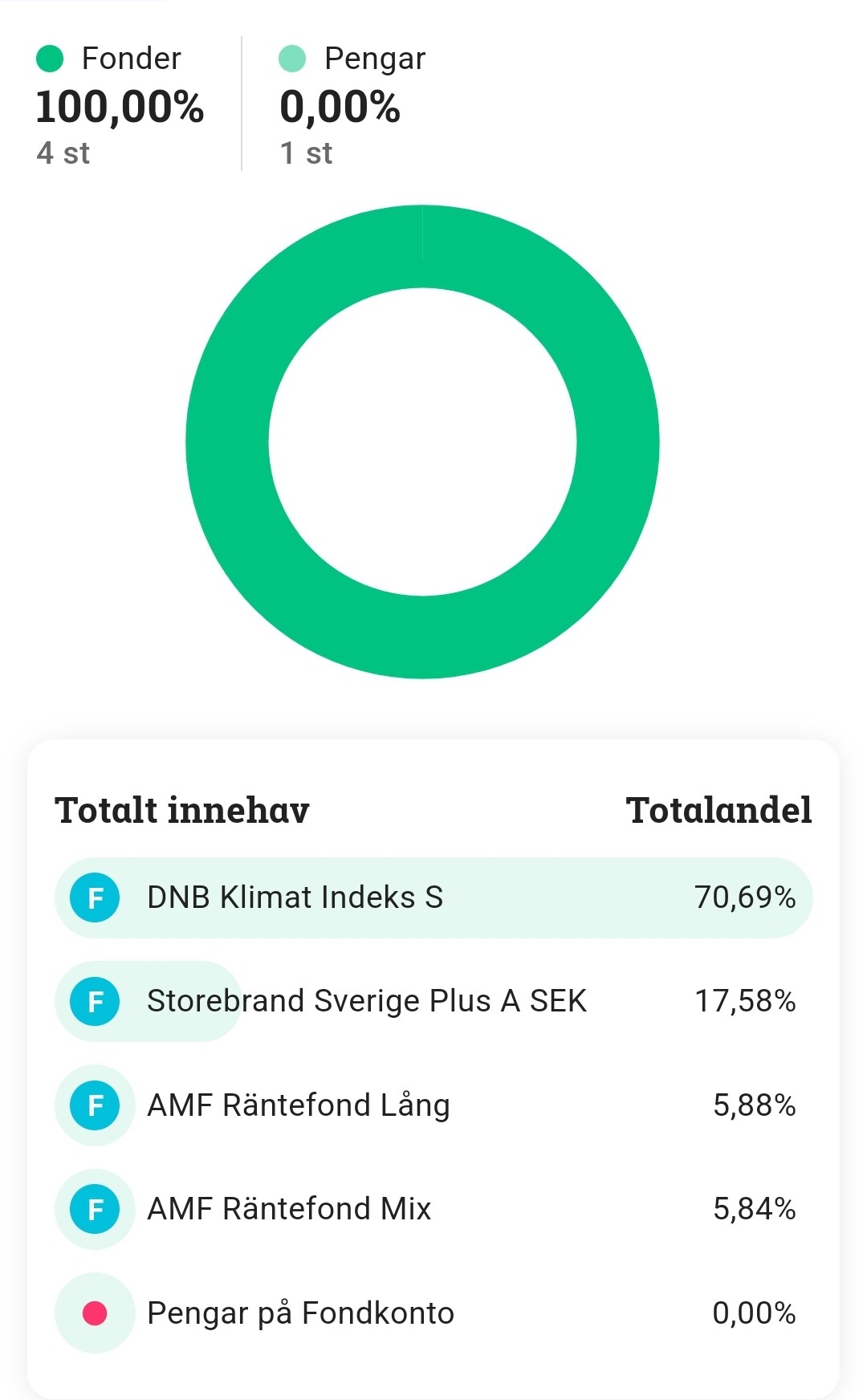Click the 5,88% share value
The image size is (867, 1400).
(x=754, y=1105)
